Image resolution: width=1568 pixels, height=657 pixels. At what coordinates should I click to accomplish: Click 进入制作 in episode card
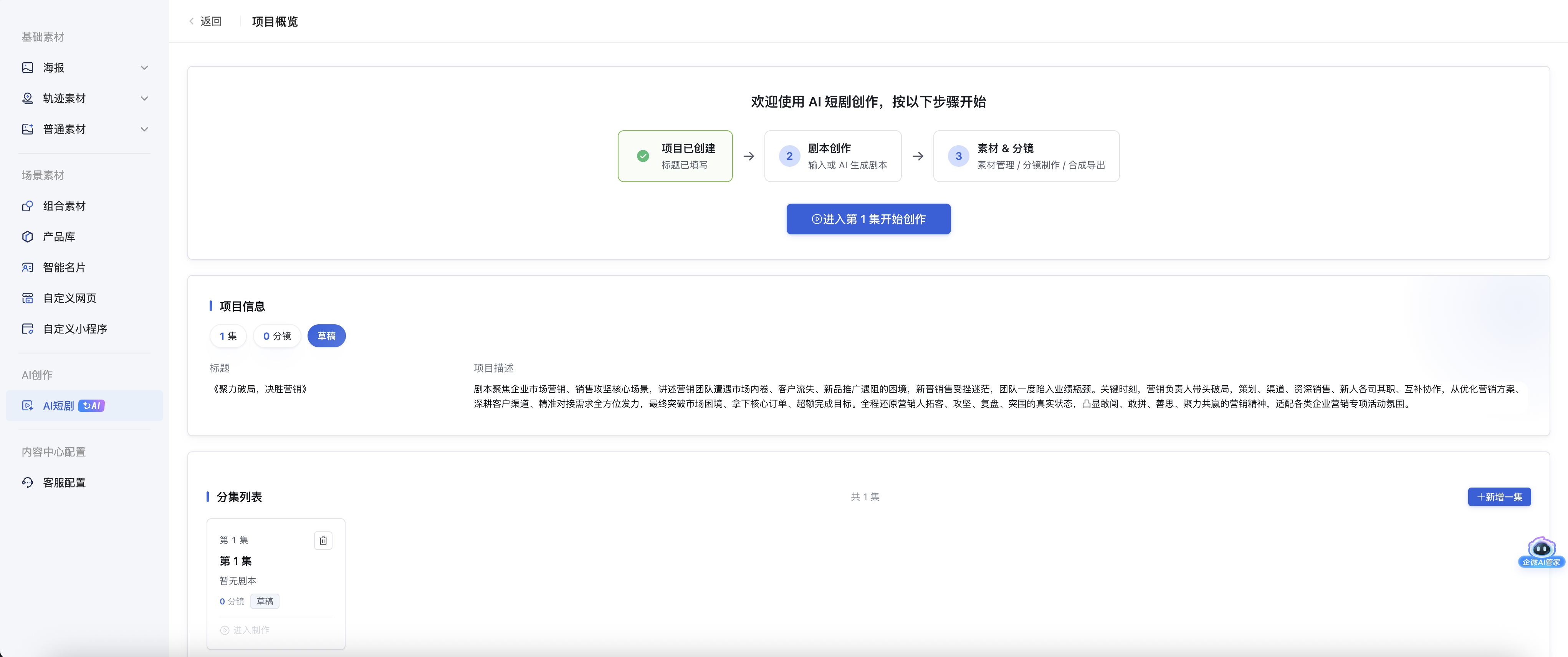(x=245, y=630)
